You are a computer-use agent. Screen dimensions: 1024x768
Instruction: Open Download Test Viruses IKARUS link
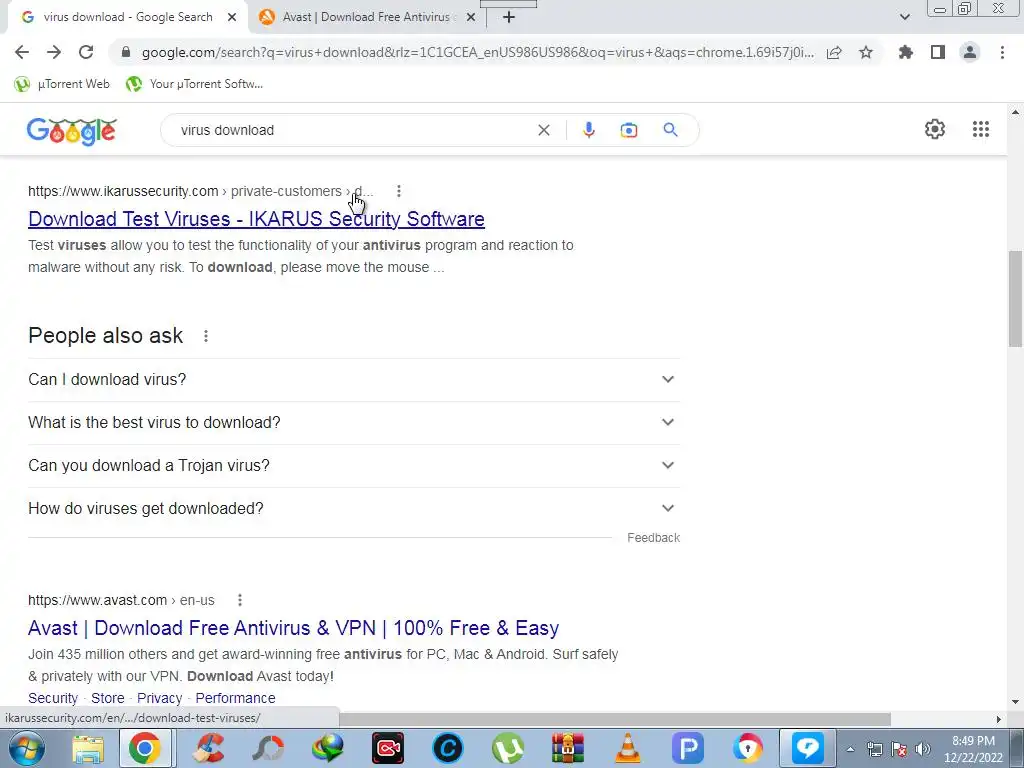256,219
